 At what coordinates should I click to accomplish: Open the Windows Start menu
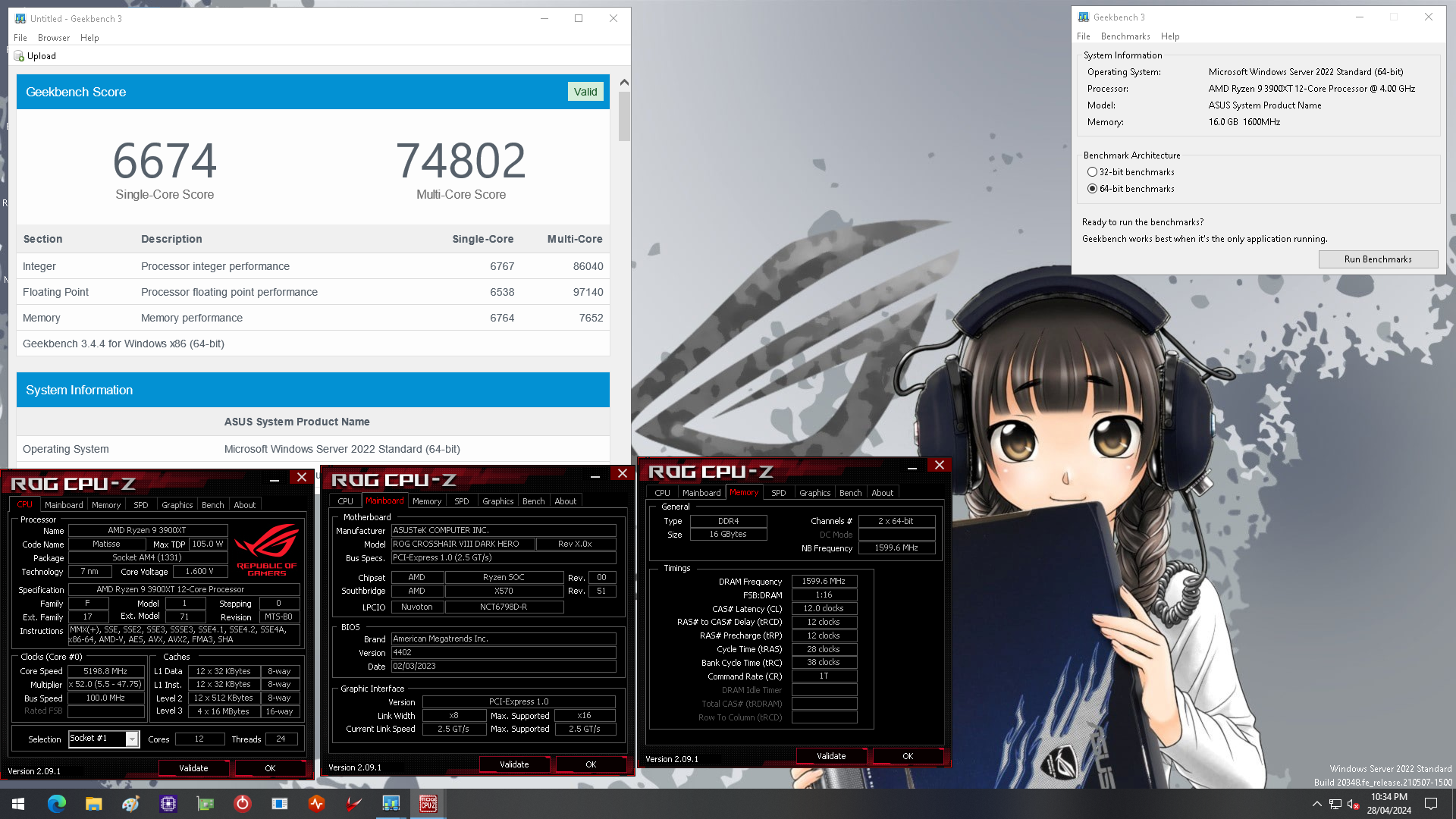pos(18,803)
